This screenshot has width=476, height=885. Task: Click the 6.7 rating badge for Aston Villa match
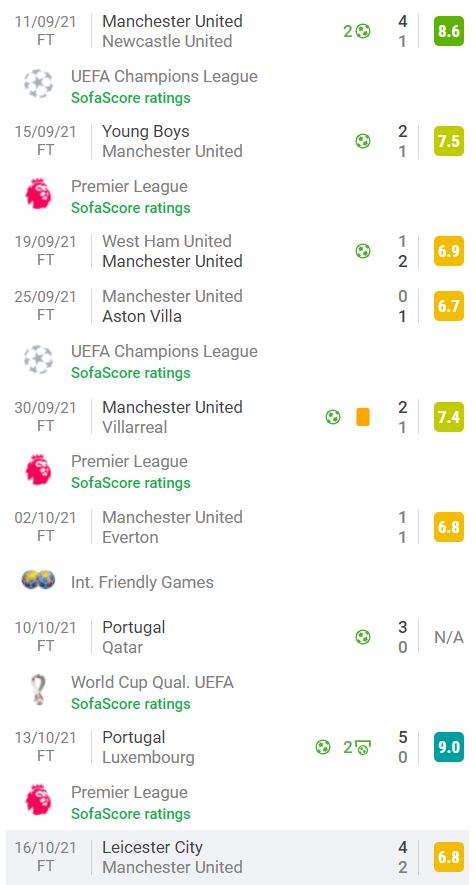click(x=448, y=306)
